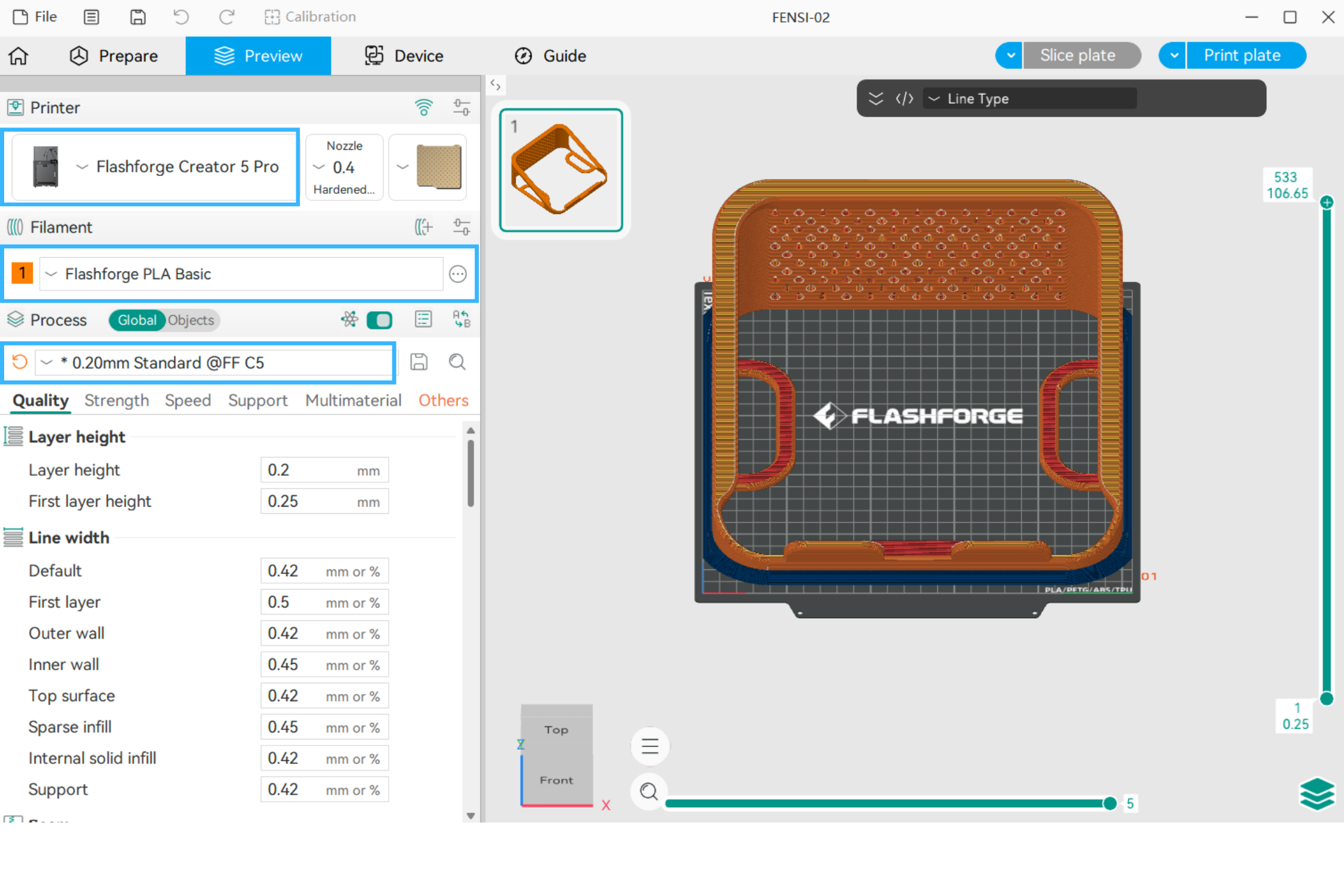Click the Print plate button

(1245, 55)
